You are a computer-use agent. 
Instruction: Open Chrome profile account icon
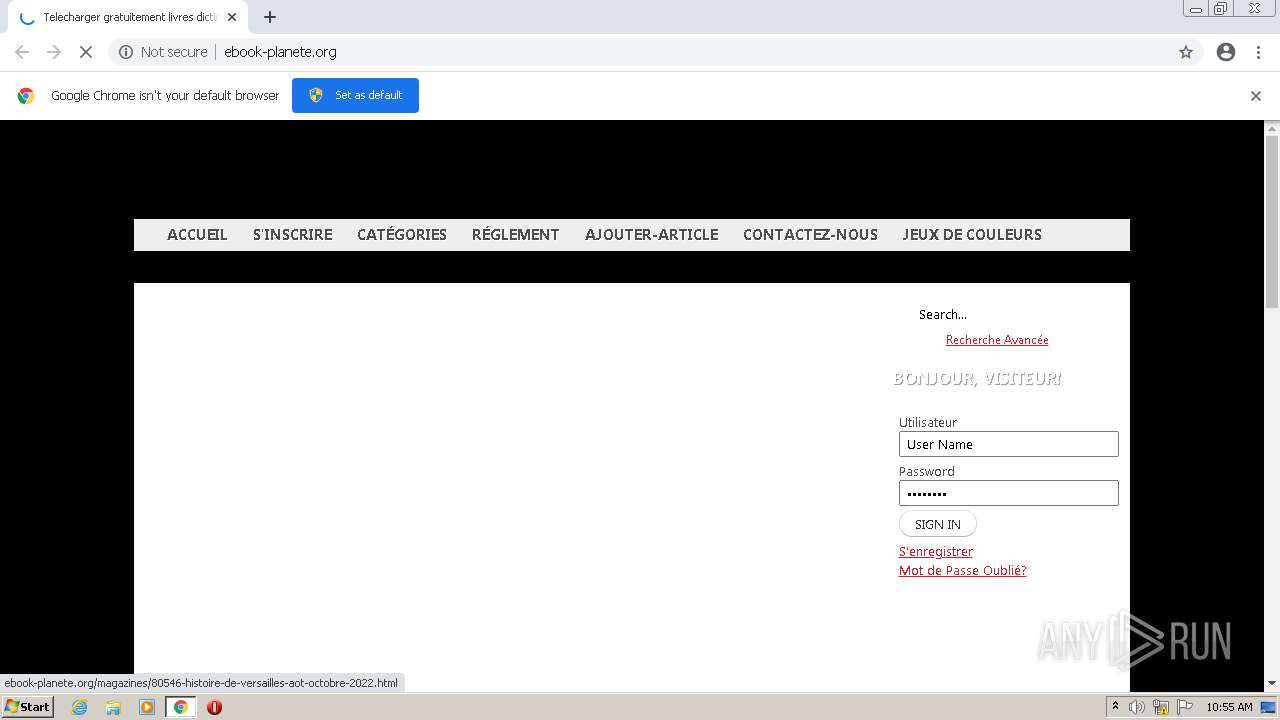pos(1226,52)
